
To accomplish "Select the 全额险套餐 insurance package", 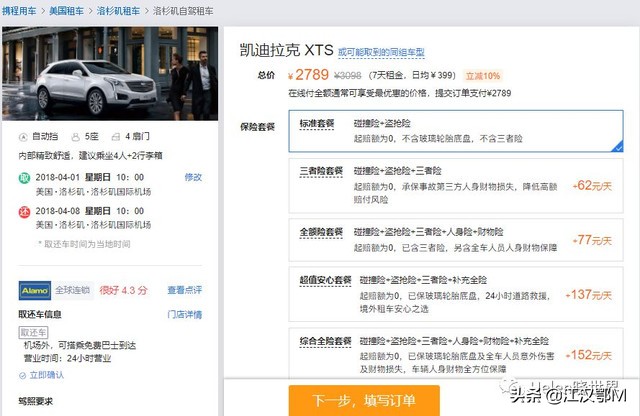I will [x=456, y=240].
